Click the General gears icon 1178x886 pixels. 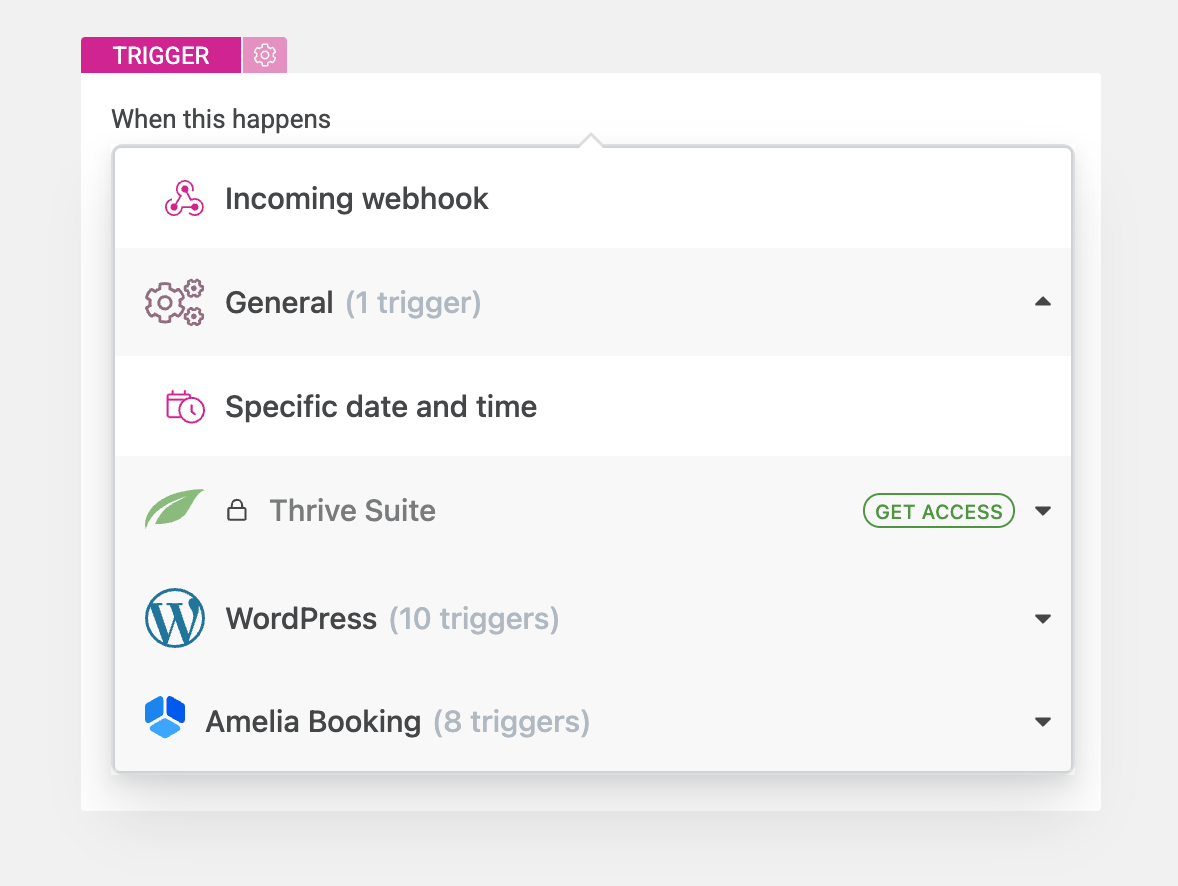point(175,302)
